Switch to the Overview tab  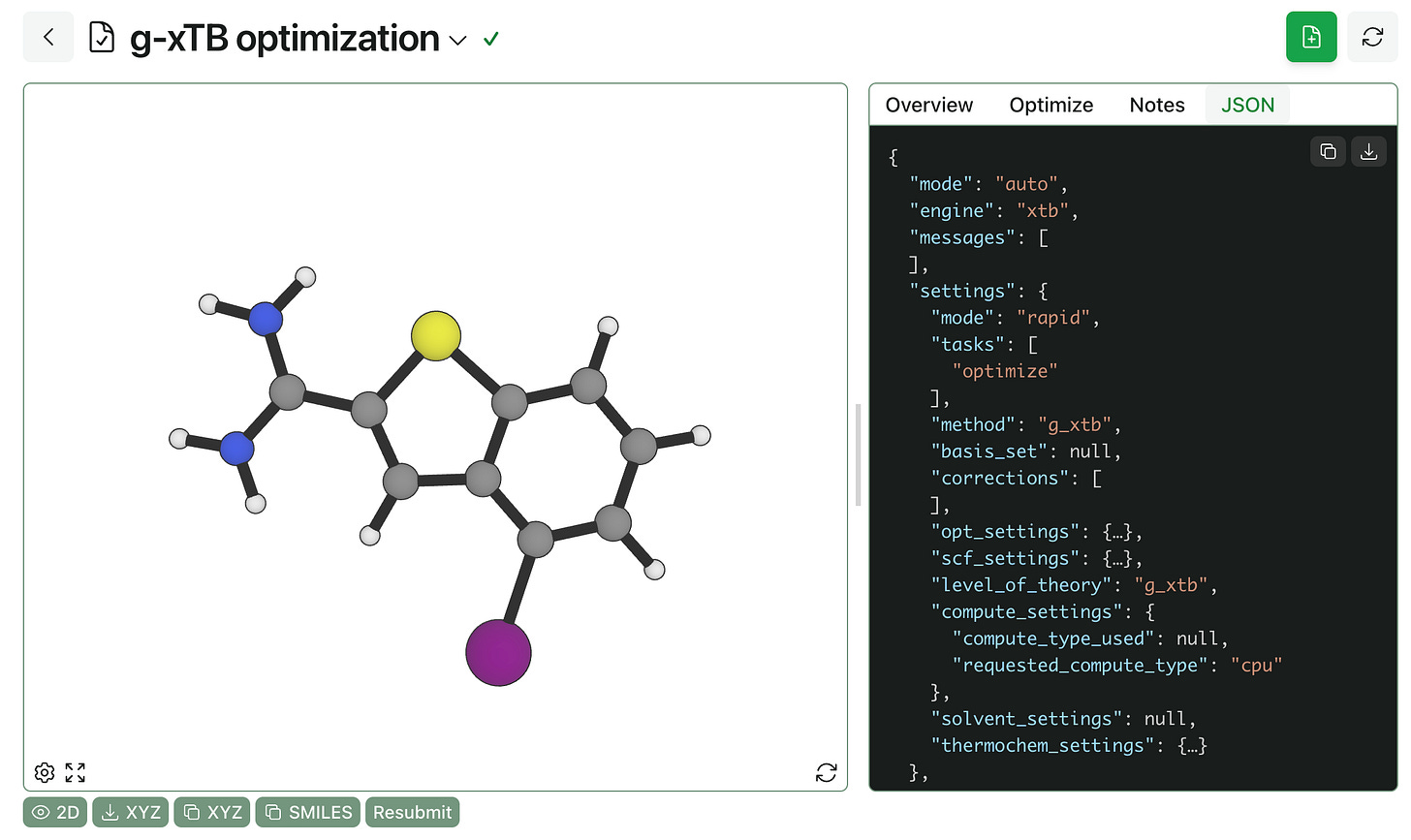pyautogui.click(x=928, y=105)
